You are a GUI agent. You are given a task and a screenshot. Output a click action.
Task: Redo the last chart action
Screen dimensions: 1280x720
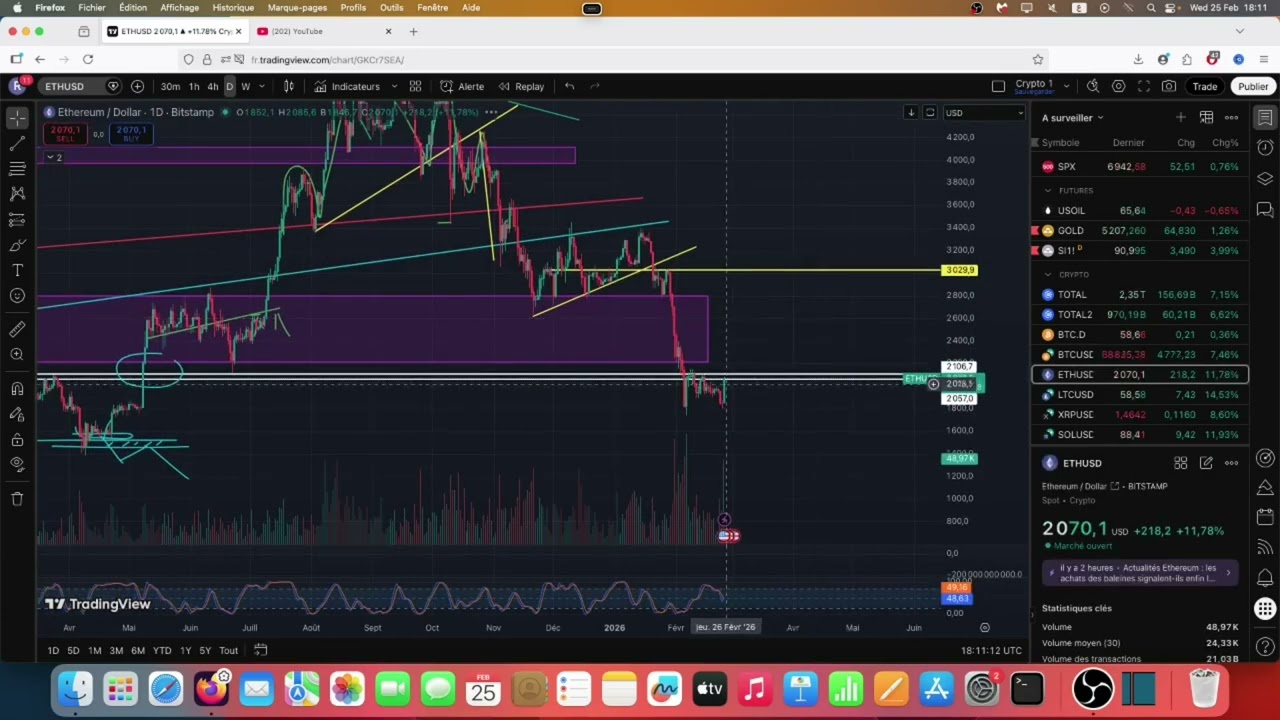(595, 86)
